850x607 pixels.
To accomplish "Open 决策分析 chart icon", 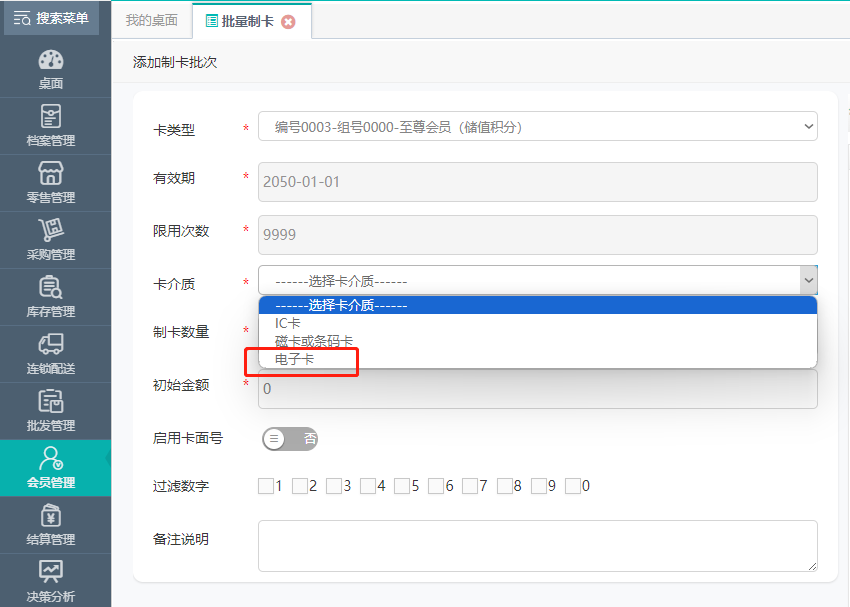I will click(x=51, y=571).
